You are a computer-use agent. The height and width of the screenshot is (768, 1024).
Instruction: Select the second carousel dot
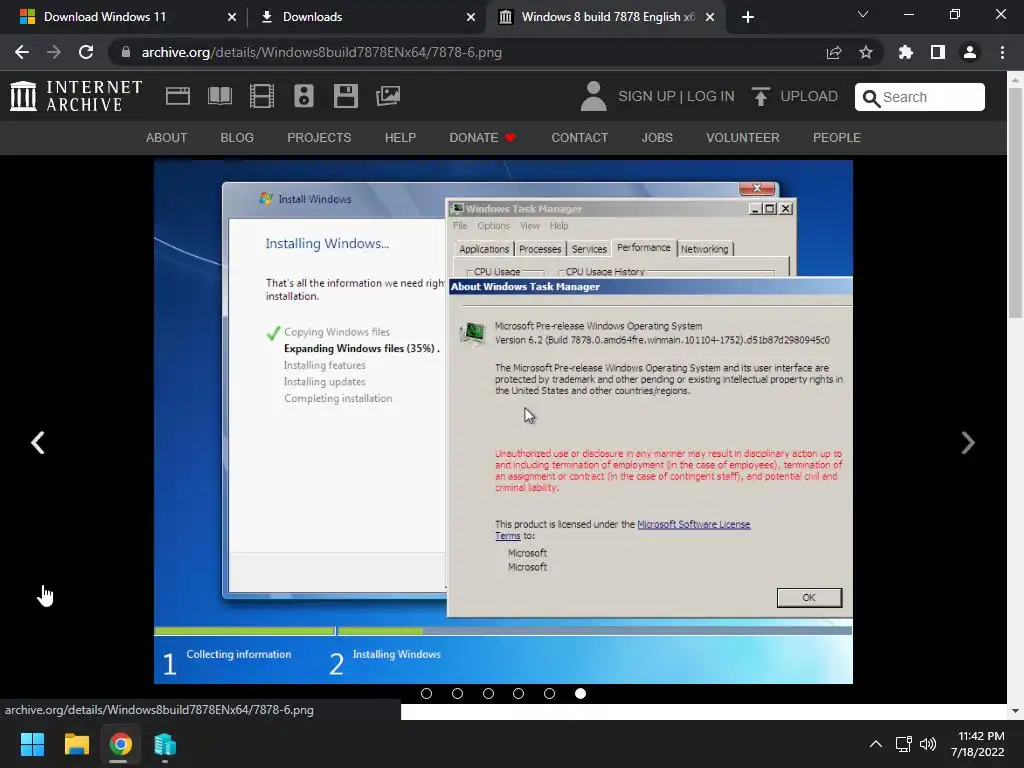coord(457,694)
